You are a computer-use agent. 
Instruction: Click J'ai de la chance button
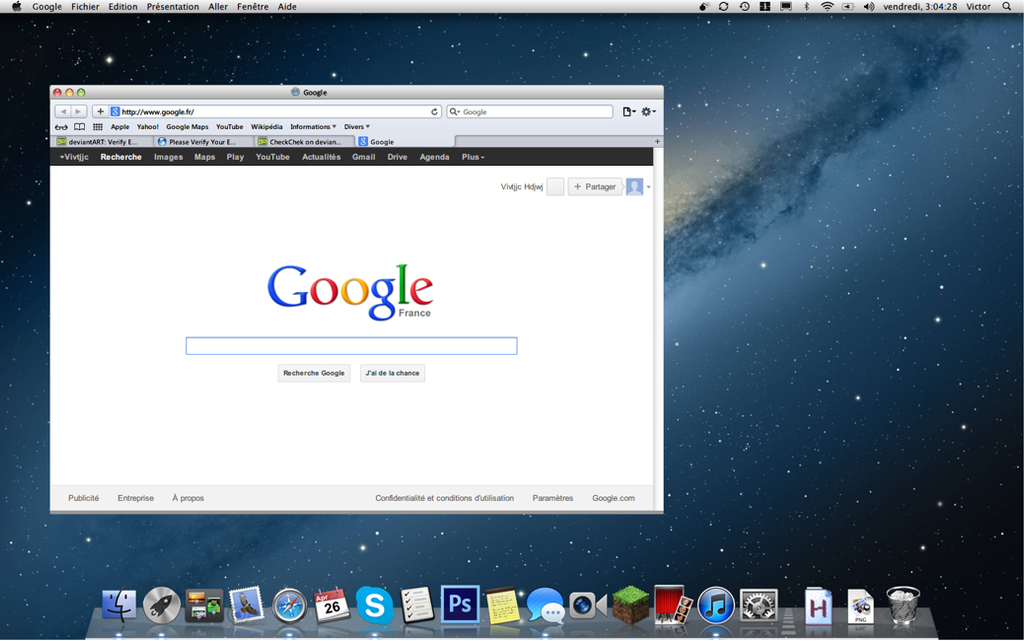click(x=392, y=373)
